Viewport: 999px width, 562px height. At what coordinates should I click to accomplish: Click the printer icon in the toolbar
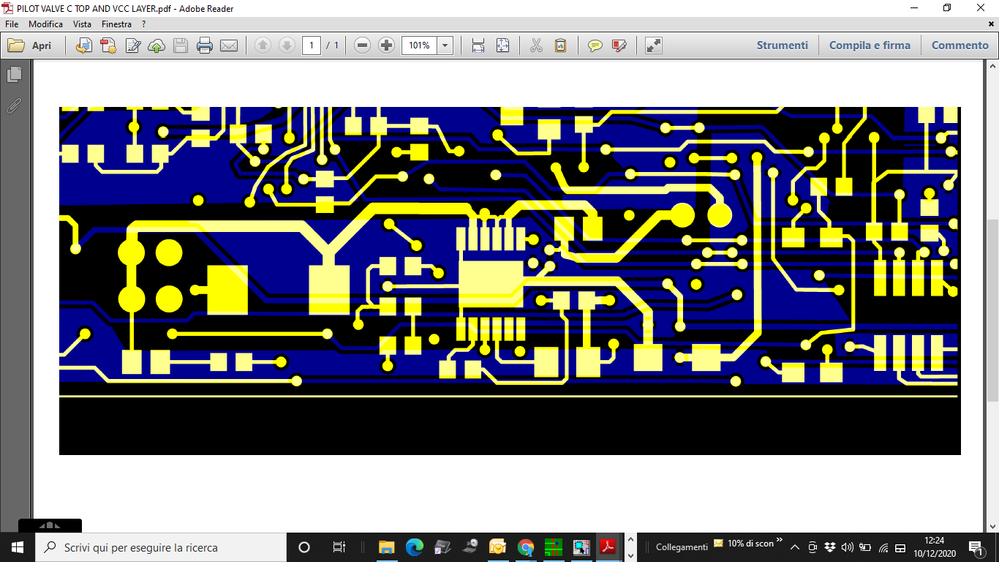click(x=205, y=45)
